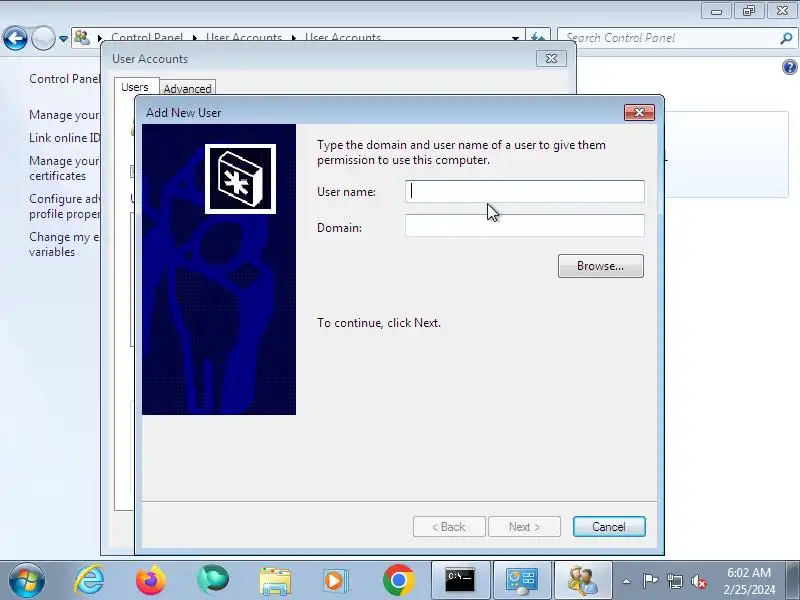Image resolution: width=800 pixels, height=600 pixels.
Task: Open the Windows Start menu
Action: pyautogui.click(x=27, y=580)
